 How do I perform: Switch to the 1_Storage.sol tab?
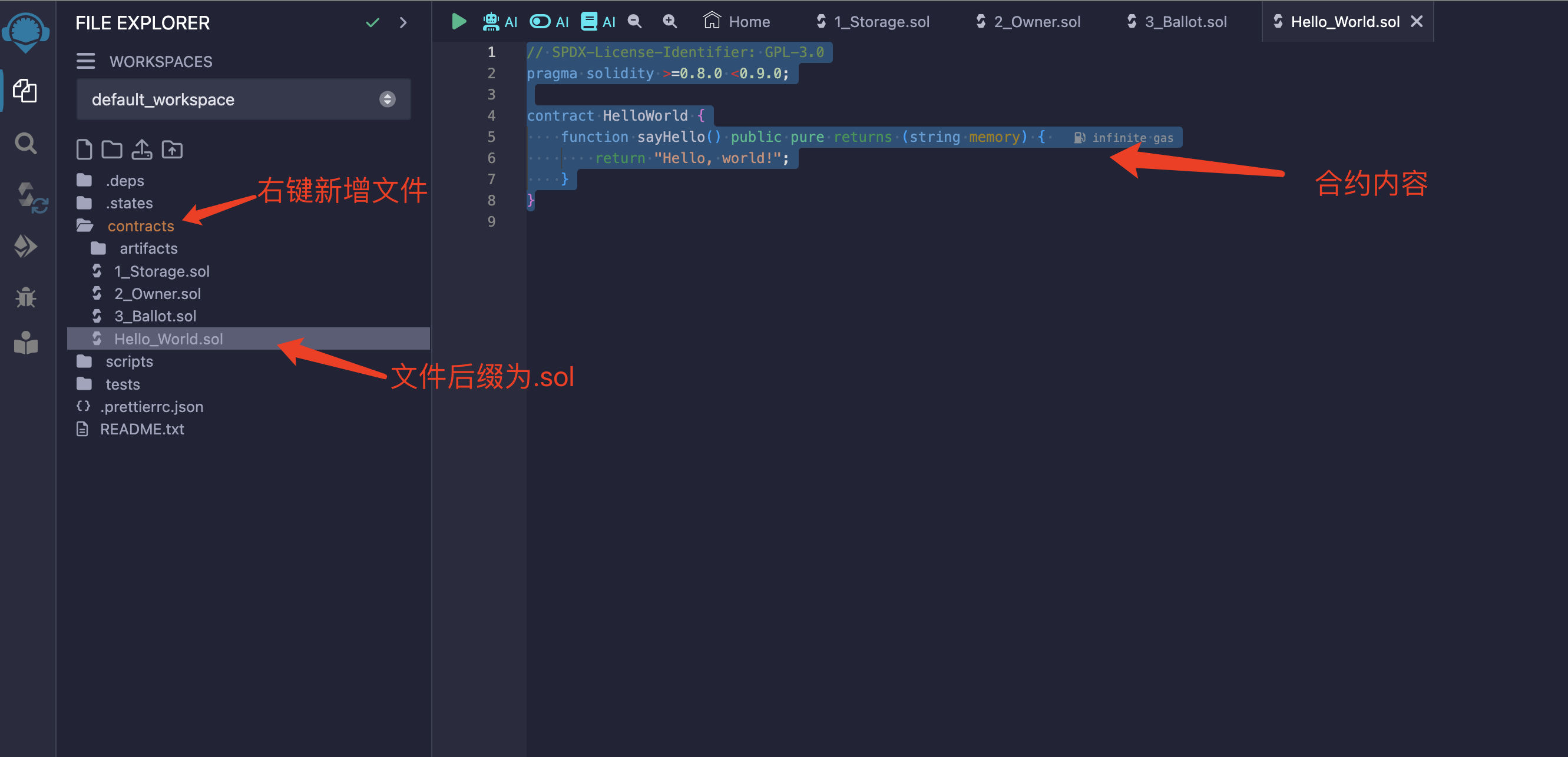click(x=872, y=22)
